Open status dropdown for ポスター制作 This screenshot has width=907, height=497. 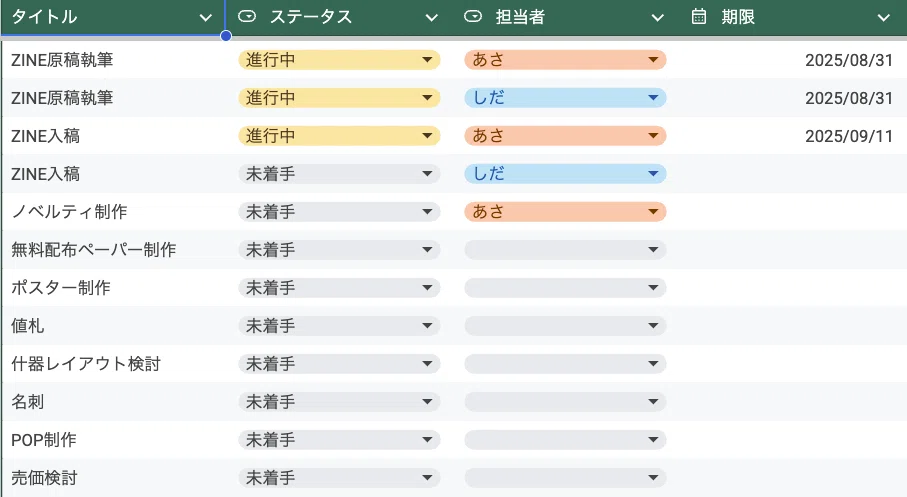coord(339,288)
